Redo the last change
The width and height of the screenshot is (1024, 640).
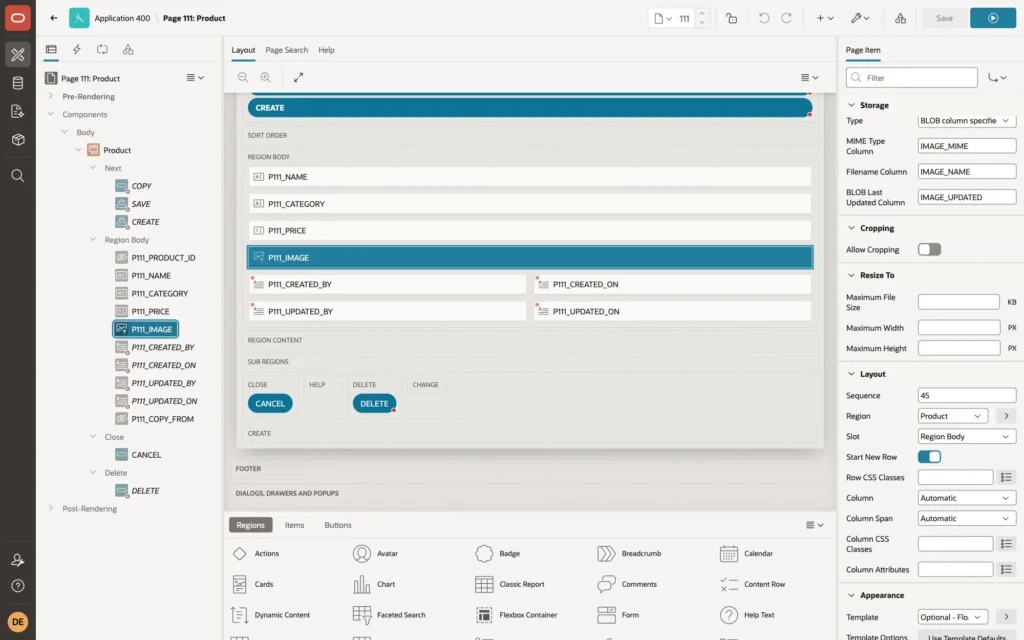786,18
